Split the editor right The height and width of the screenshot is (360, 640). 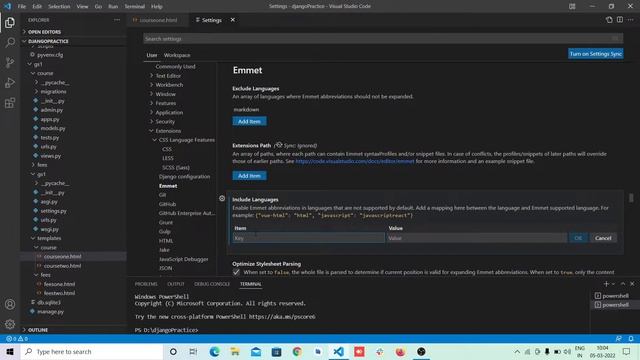click(x=620, y=20)
